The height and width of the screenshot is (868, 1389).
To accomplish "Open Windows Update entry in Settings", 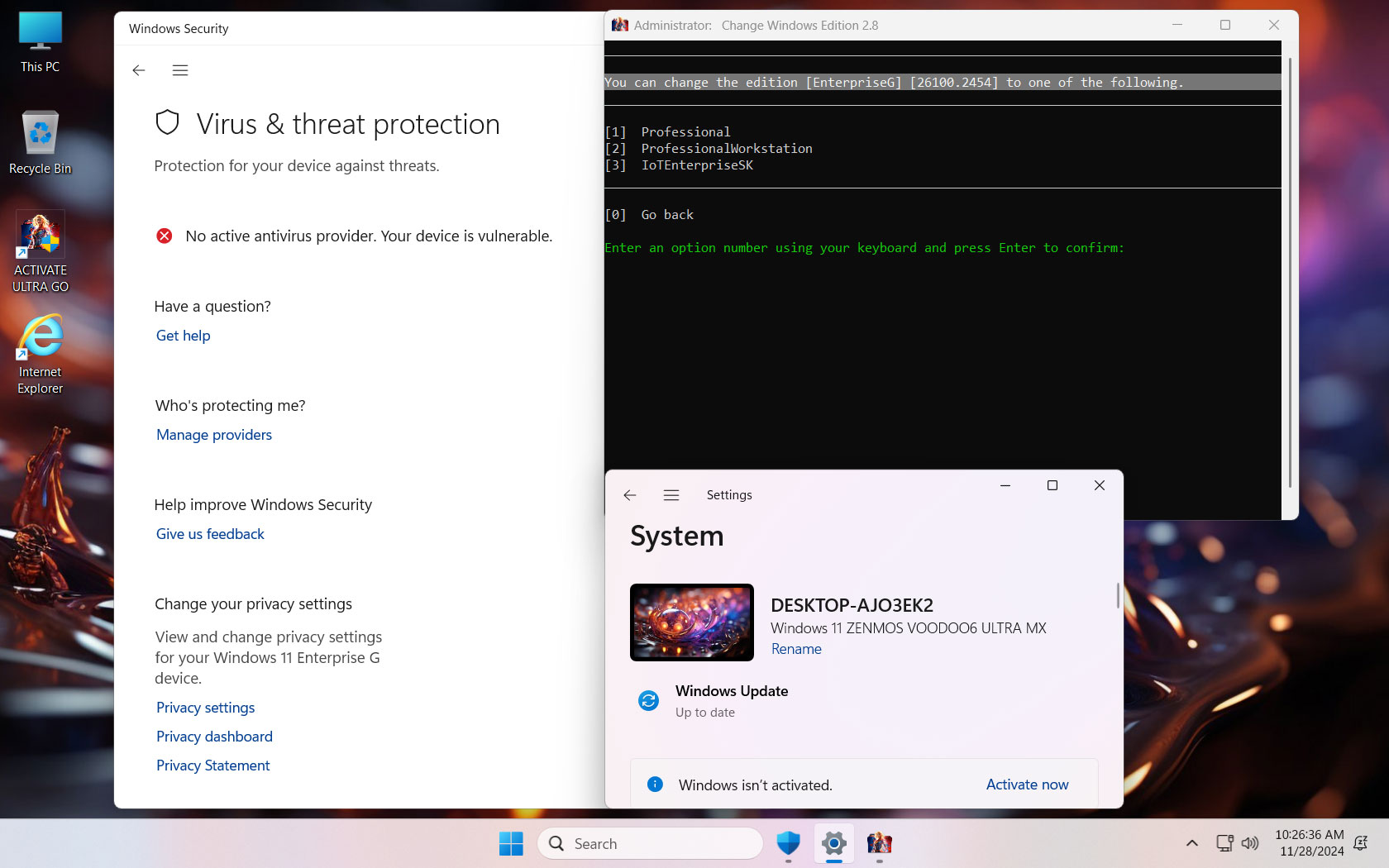I will point(732,701).
